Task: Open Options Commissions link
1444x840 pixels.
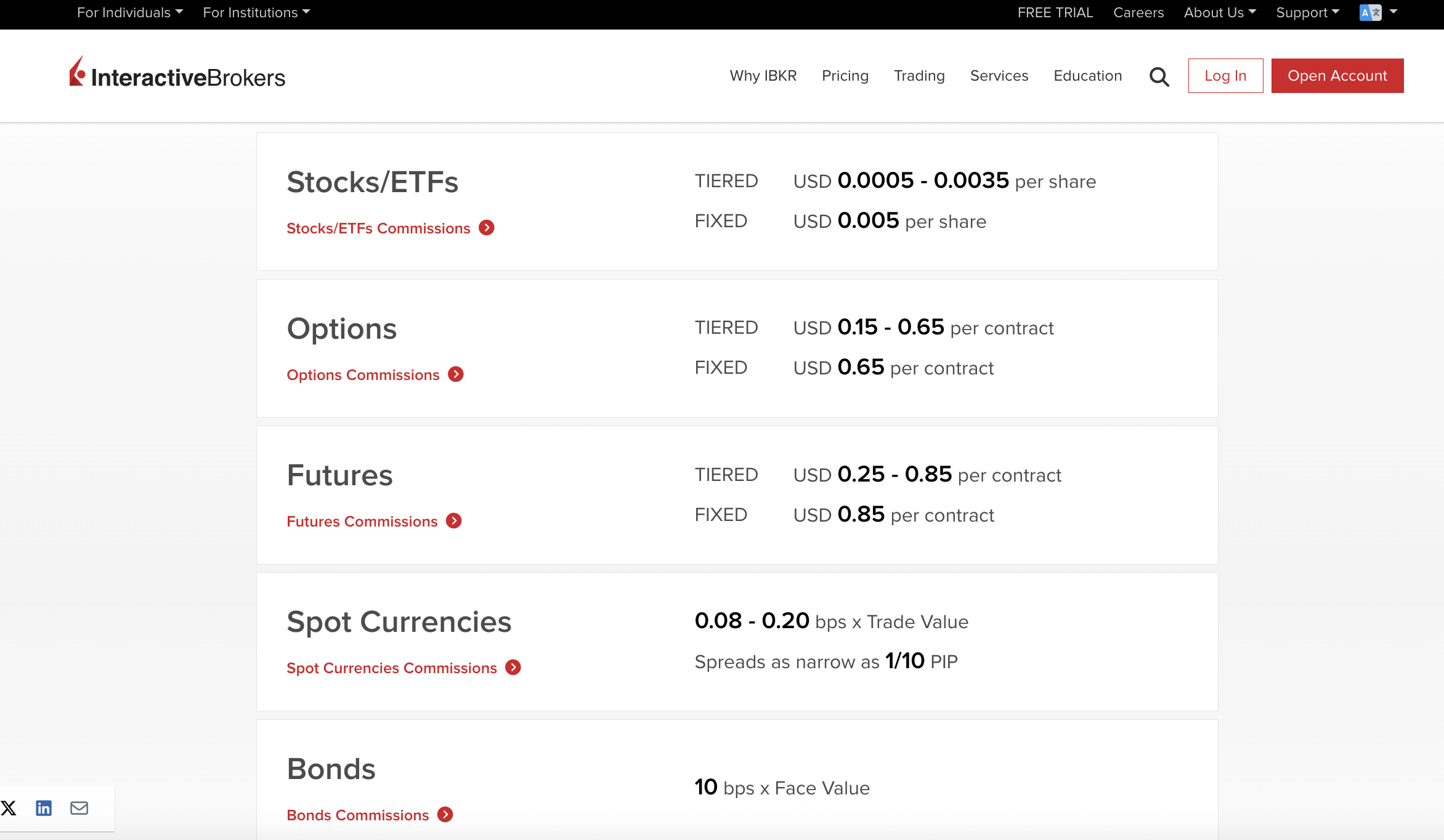Action: [363, 375]
